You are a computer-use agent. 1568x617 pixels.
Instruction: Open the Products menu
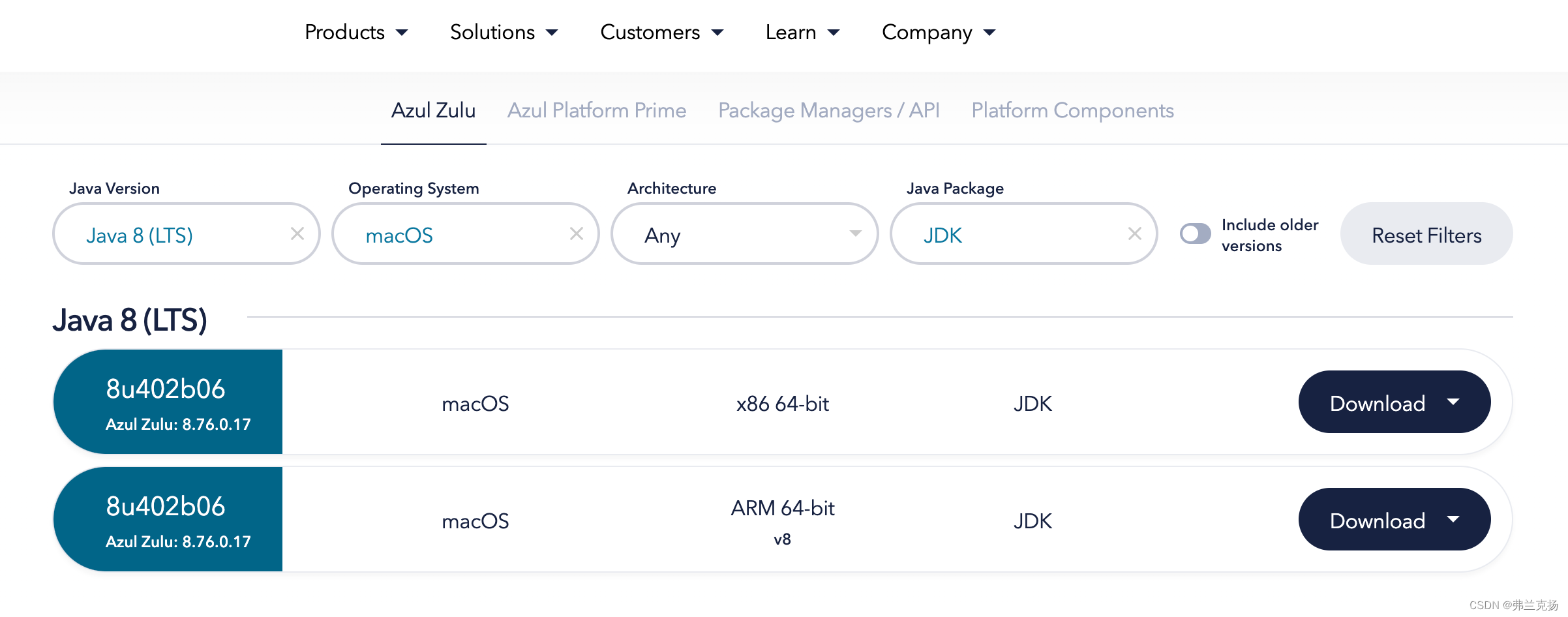tap(356, 32)
